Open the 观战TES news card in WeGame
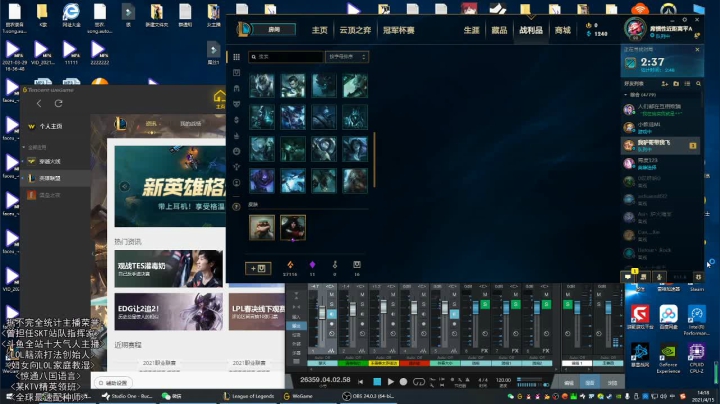 point(169,269)
